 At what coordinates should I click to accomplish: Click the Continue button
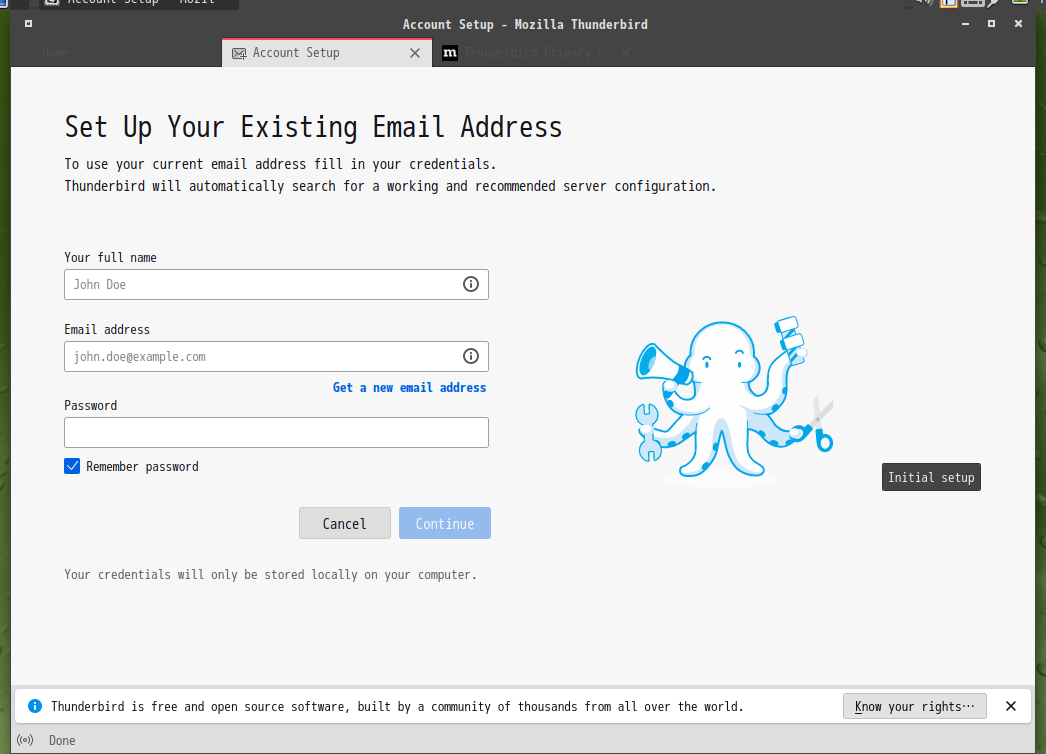point(445,523)
